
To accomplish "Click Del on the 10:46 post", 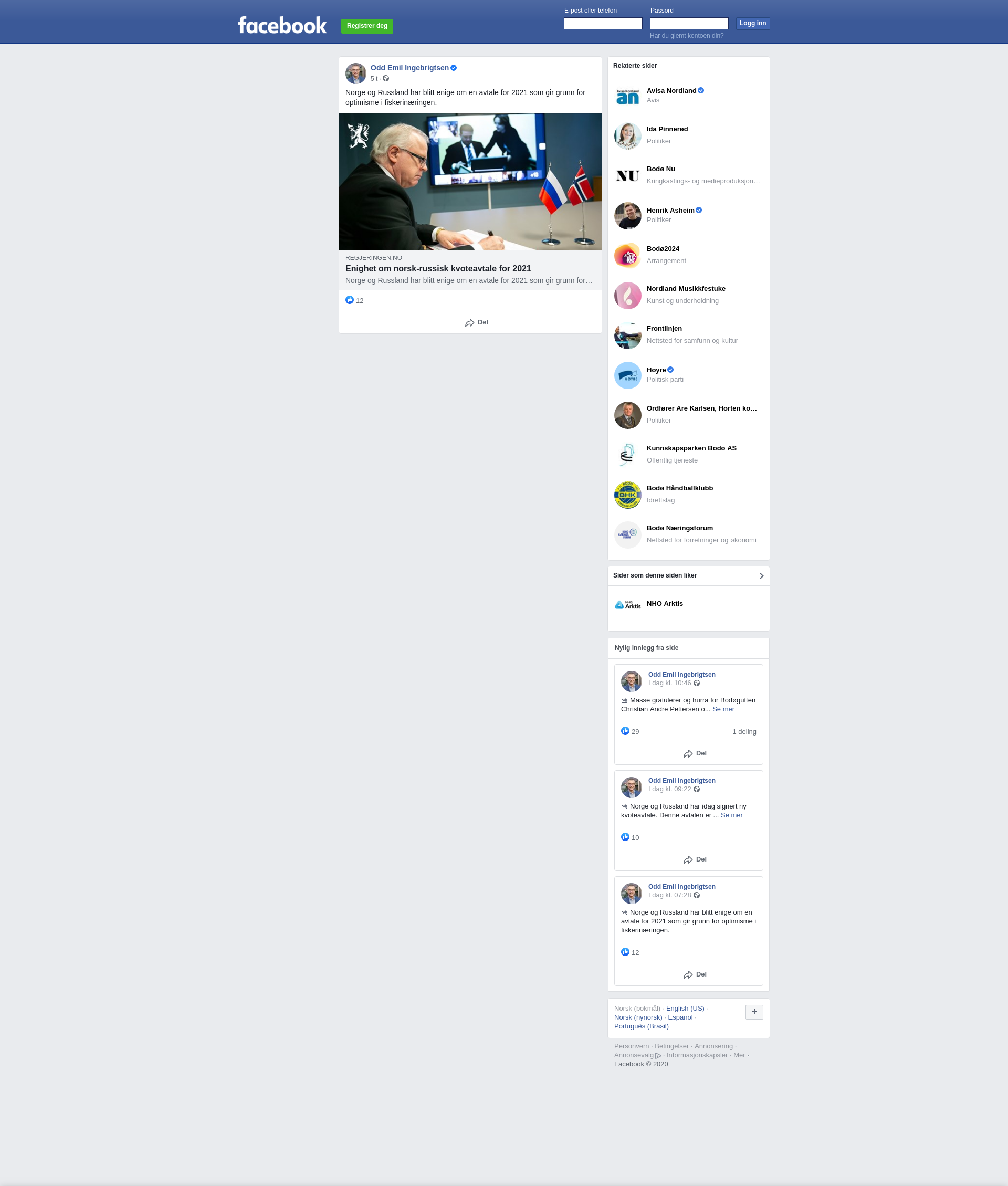I will click(x=695, y=753).
